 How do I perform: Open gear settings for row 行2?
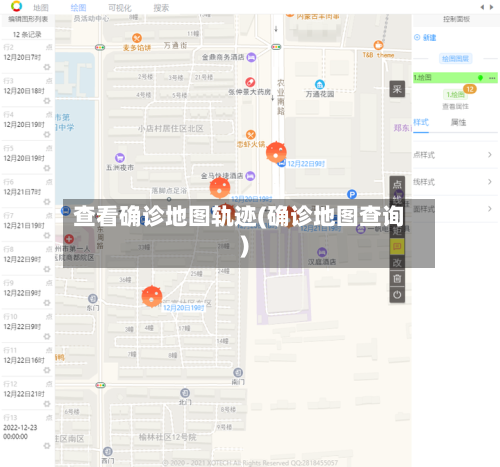pyautogui.click(x=47, y=67)
